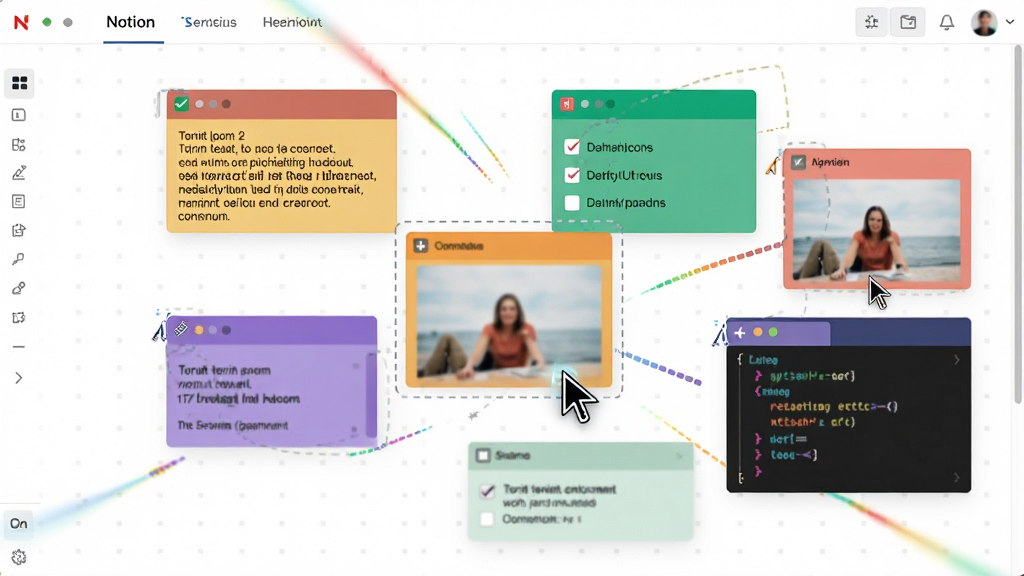Click the vertical scrollbar at the window's right edge
Image resolution: width=1024 pixels, height=576 pixels.
click(x=1019, y=222)
